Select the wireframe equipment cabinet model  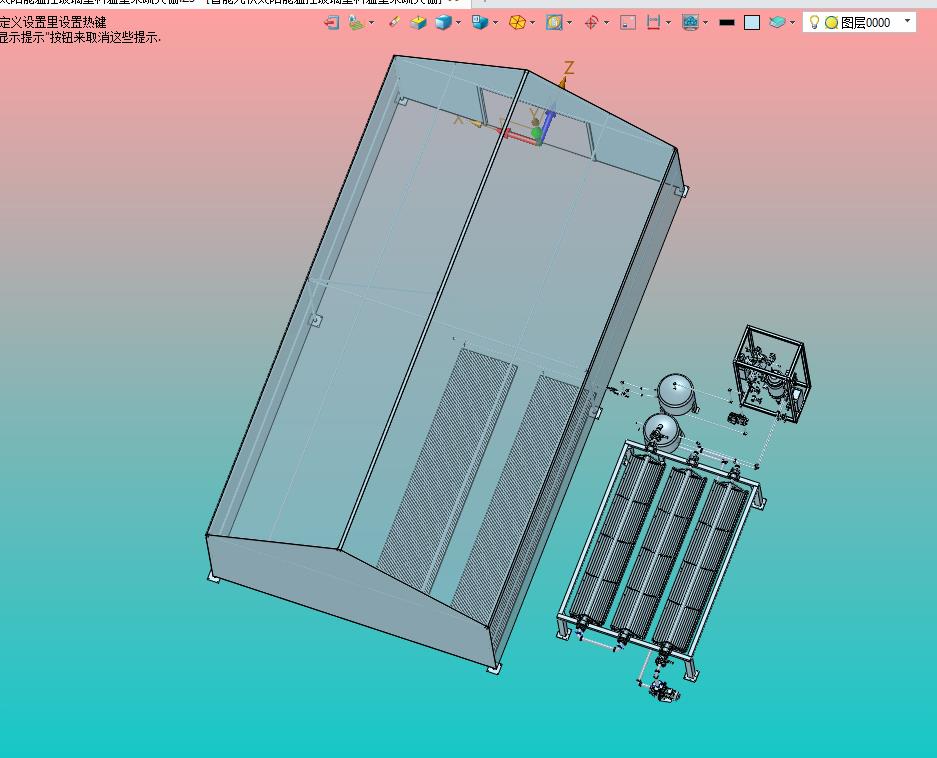771,373
